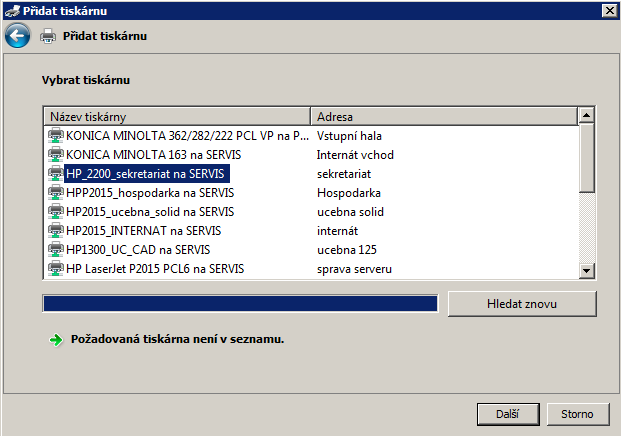The height and width of the screenshot is (436, 621).
Task: Click printer icon of HP1300_UC_CAD row
Action: (55, 249)
